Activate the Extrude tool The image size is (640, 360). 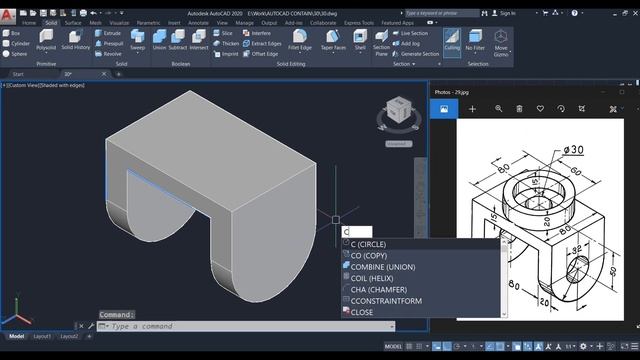click(108, 33)
